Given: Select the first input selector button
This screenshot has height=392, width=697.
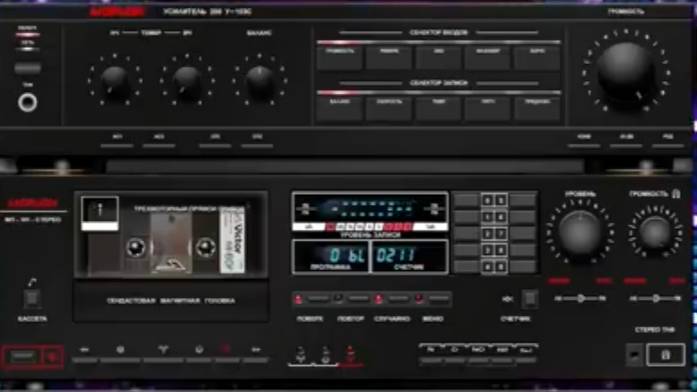Looking at the screenshot, I should (340, 58).
